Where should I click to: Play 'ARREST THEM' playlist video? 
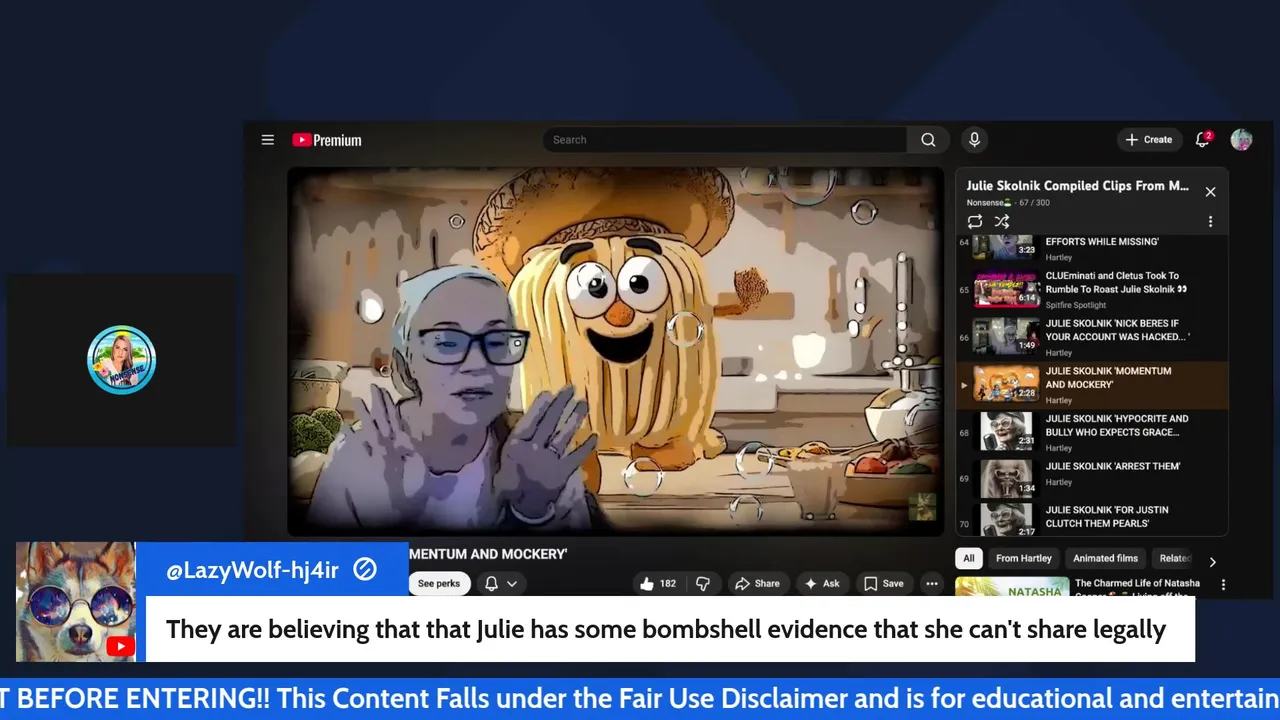[1092, 479]
